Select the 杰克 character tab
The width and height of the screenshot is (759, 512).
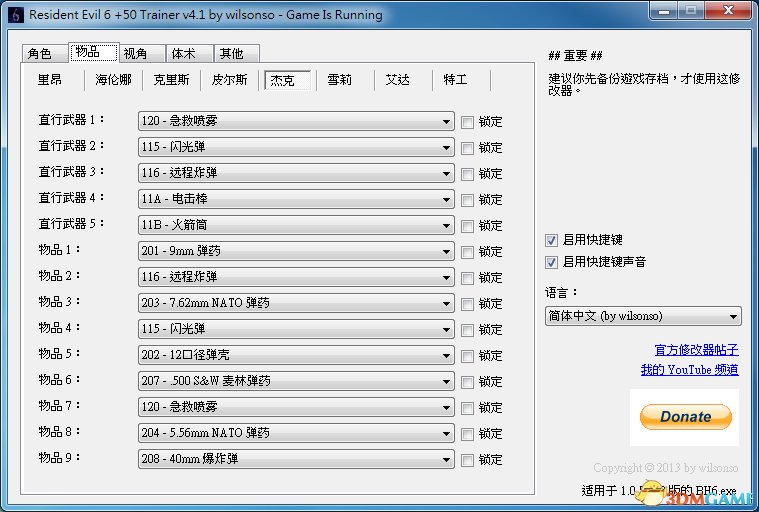(288, 80)
